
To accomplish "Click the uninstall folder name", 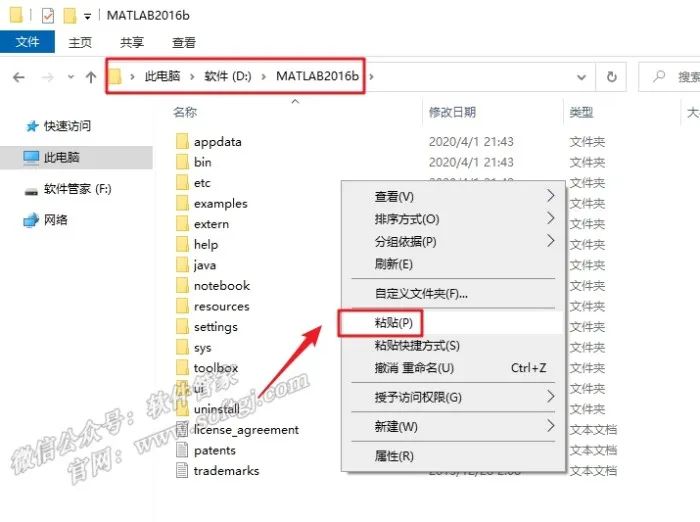I will tap(217, 409).
